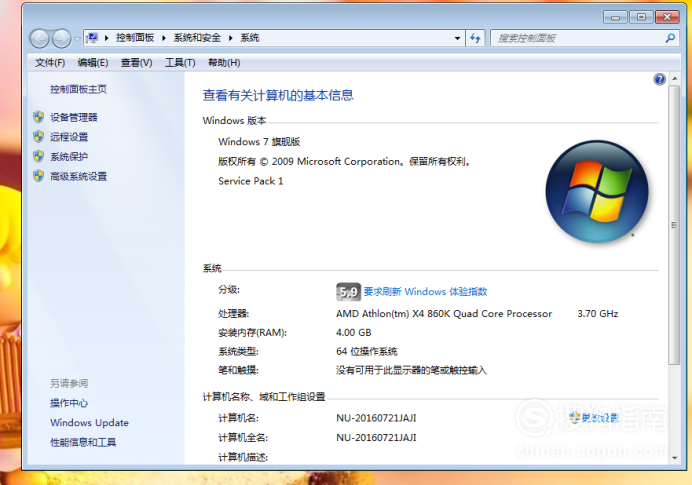Click NU-20160721JAJI beside 计算机全名
The image size is (692, 485).
click(376, 438)
